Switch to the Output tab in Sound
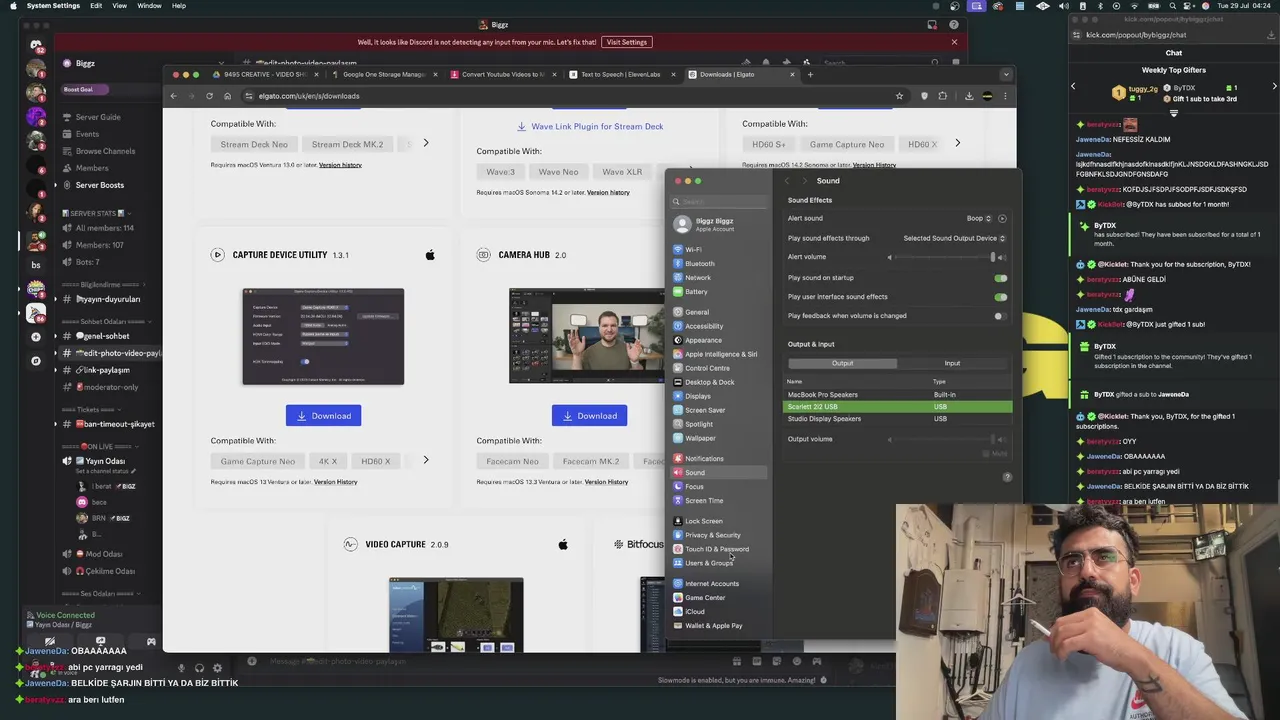The width and height of the screenshot is (1280, 720). [x=842, y=363]
